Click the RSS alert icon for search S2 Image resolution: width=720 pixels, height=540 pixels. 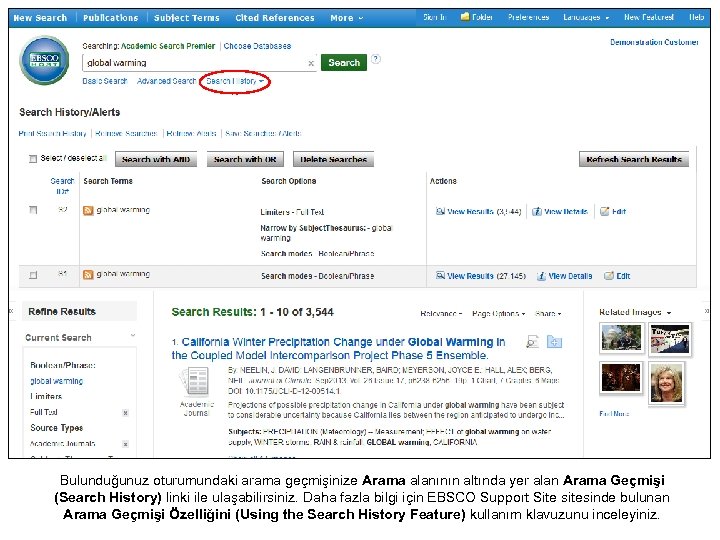tap(88, 210)
